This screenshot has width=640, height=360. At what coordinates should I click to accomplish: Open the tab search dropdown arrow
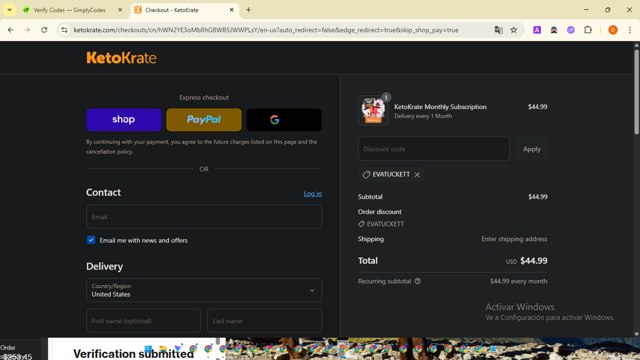pyautogui.click(x=9, y=10)
